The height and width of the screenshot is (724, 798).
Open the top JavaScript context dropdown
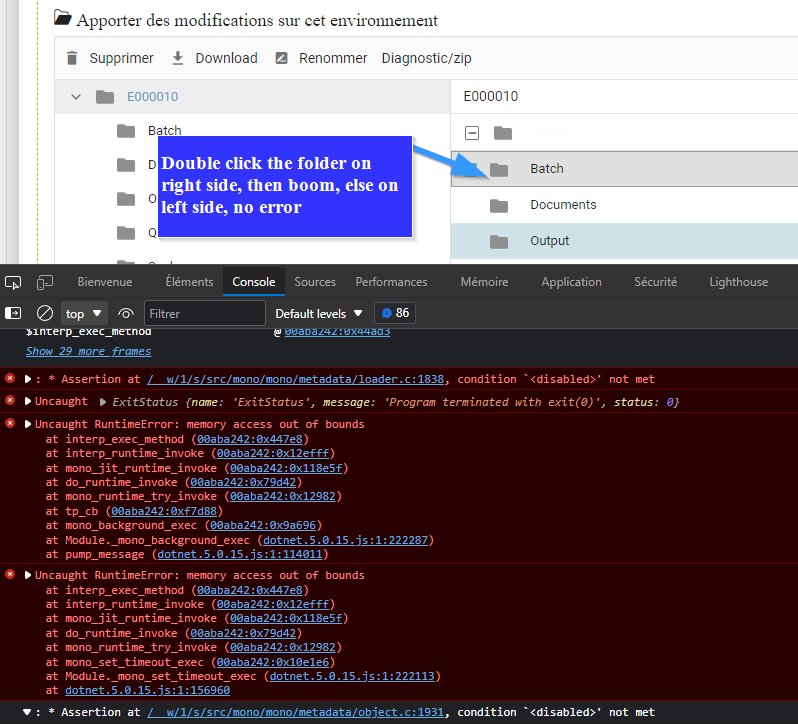84,313
